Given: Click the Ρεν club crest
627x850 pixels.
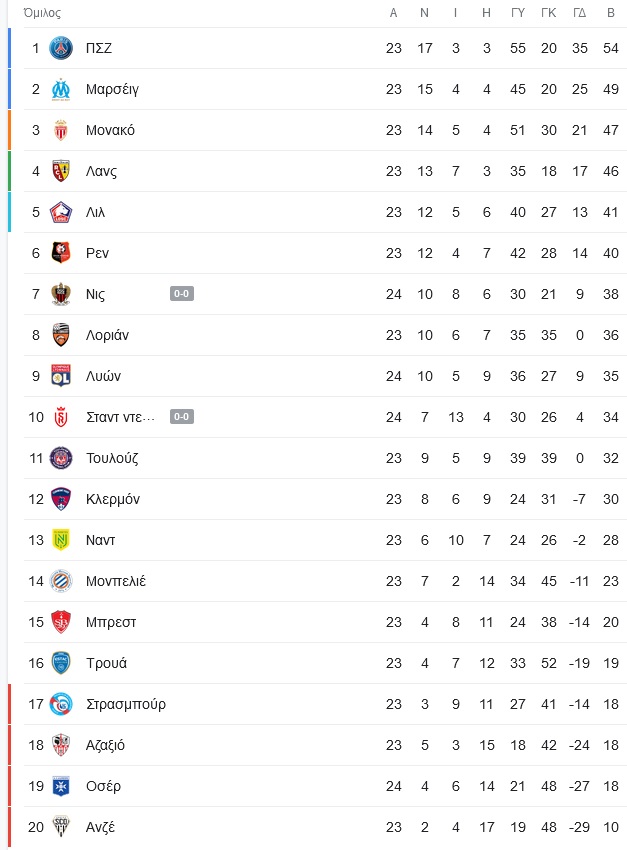Looking at the screenshot, I should tap(61, 253).
